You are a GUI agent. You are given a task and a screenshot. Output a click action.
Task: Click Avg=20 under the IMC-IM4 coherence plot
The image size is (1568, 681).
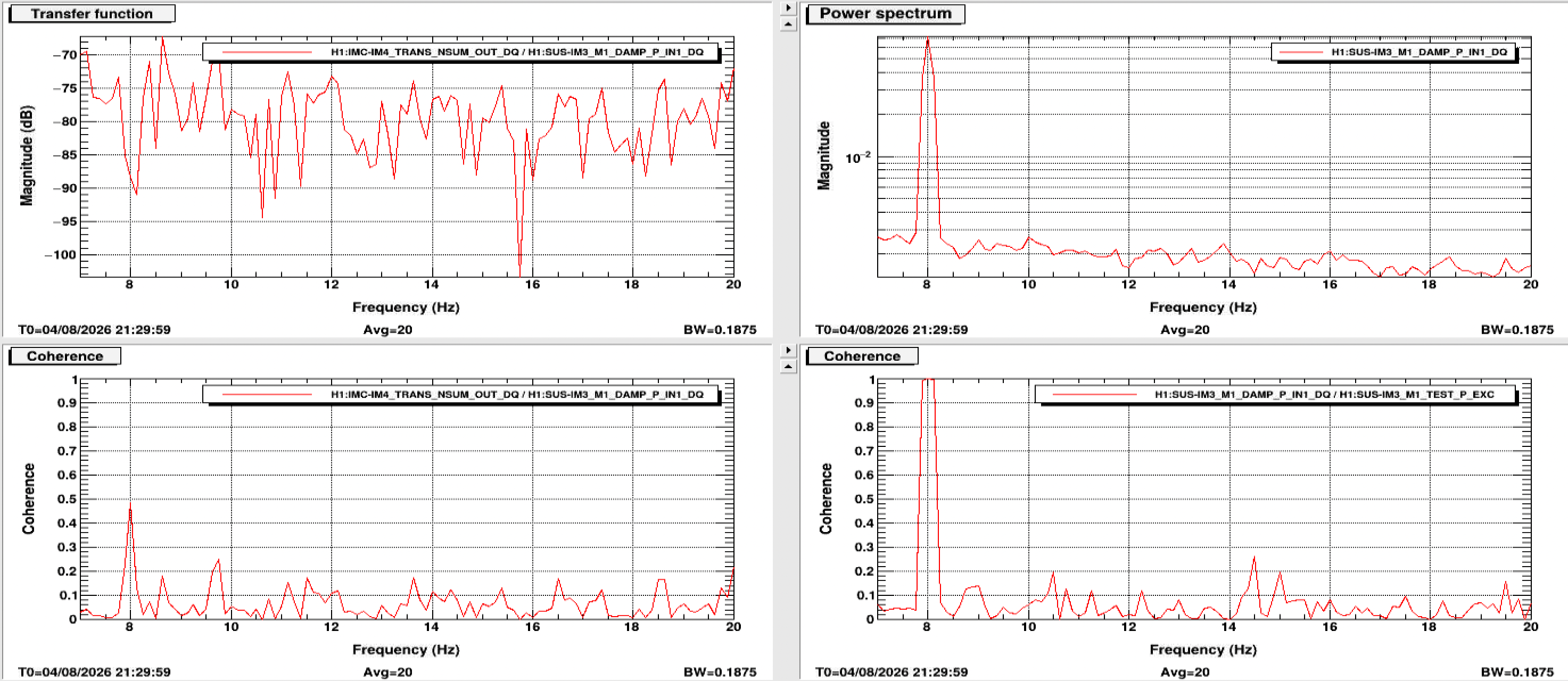pos(387,672)
